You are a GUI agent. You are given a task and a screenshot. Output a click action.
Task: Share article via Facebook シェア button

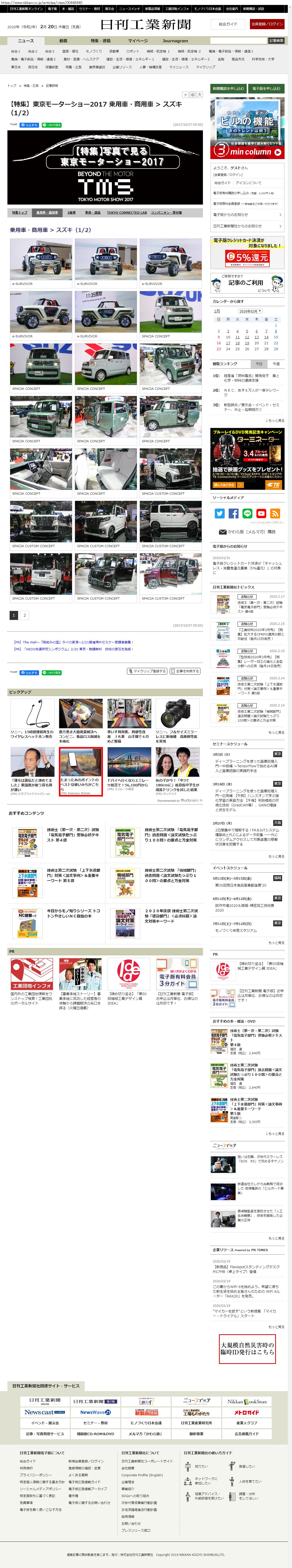coord(29,125)
